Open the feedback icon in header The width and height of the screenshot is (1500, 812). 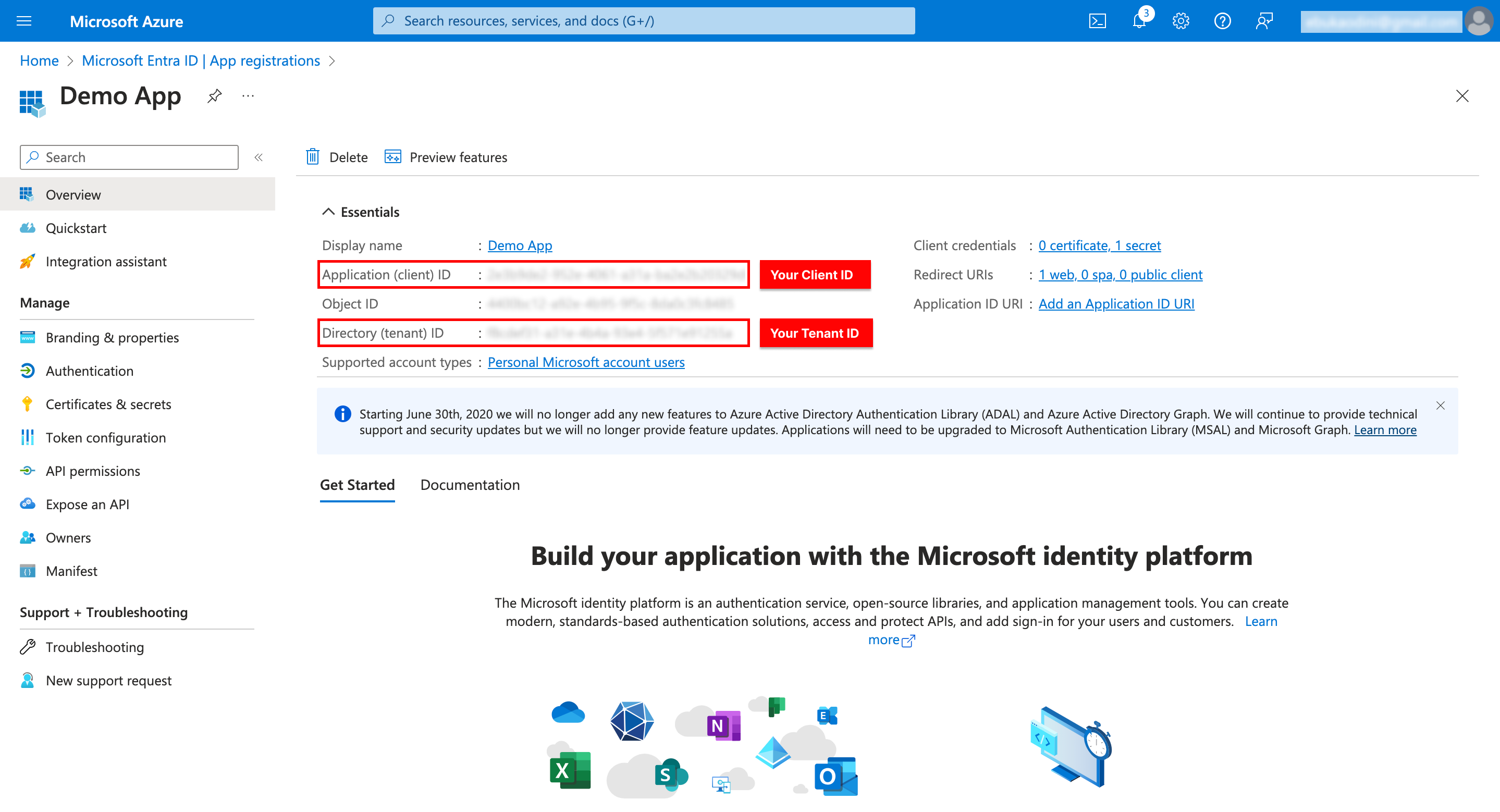1263,21
